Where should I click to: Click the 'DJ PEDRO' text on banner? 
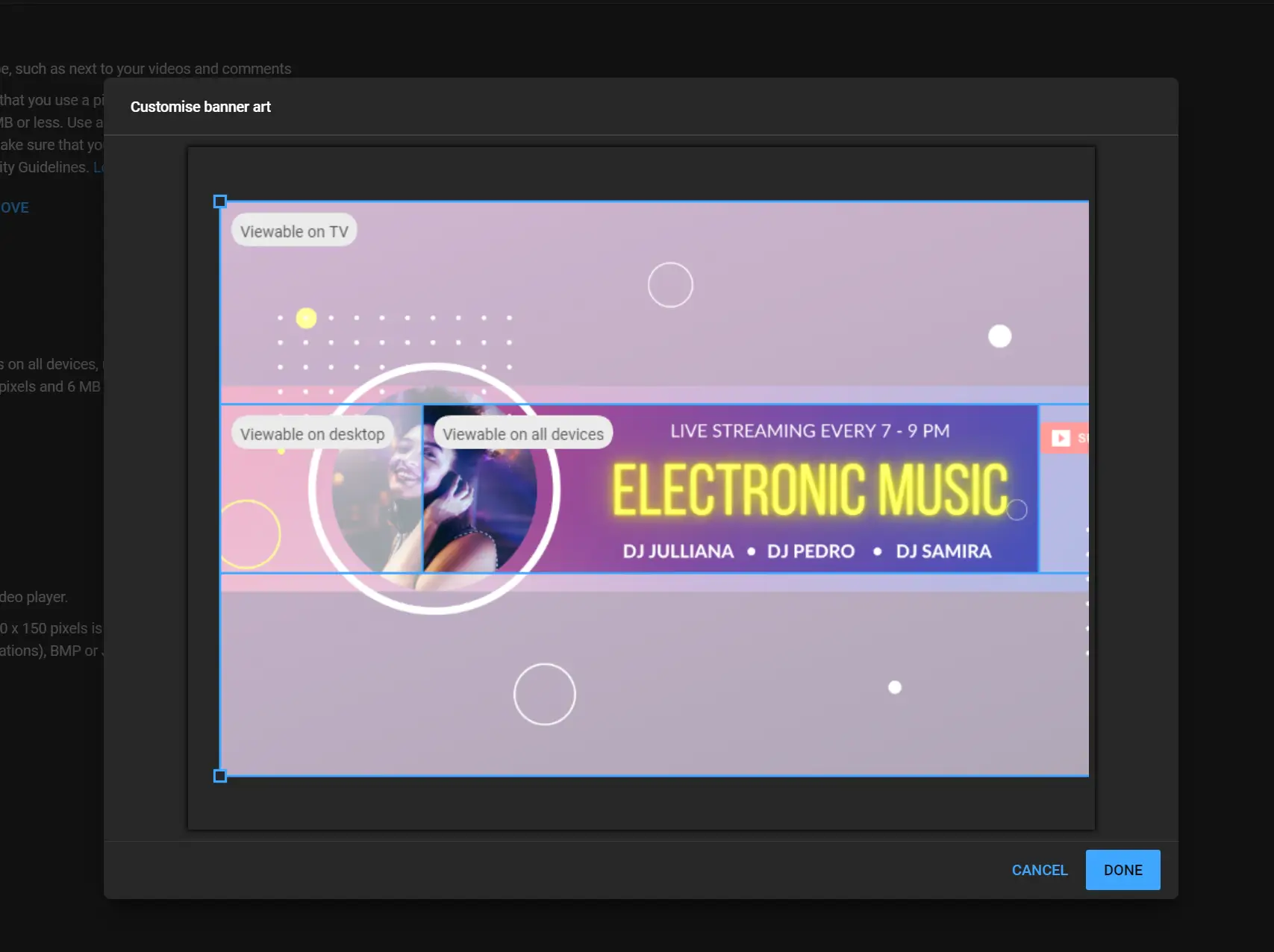click(x=811, y=551)
